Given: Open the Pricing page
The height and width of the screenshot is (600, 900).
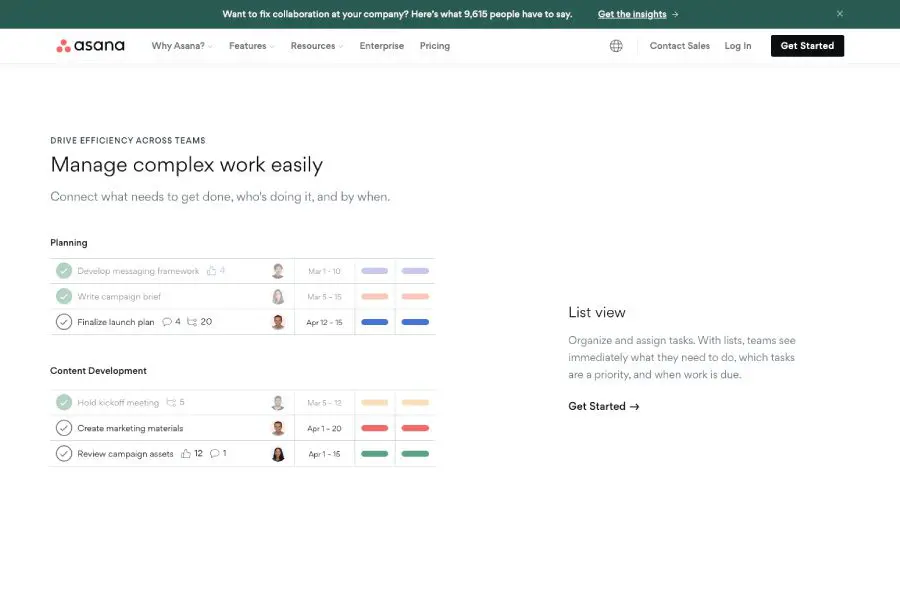Looking at the screenshot, I should pos(435,46).
